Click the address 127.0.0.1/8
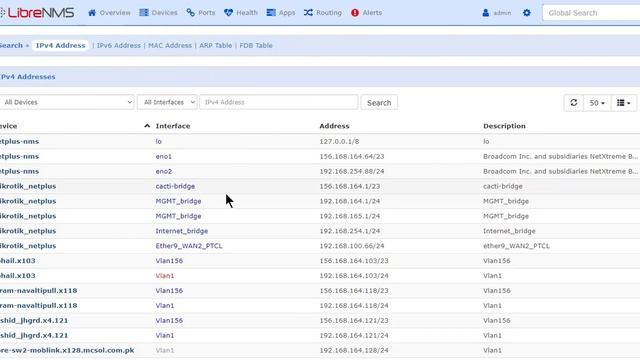The width and height of the screenshot is (640, 360). coord(339,141)
